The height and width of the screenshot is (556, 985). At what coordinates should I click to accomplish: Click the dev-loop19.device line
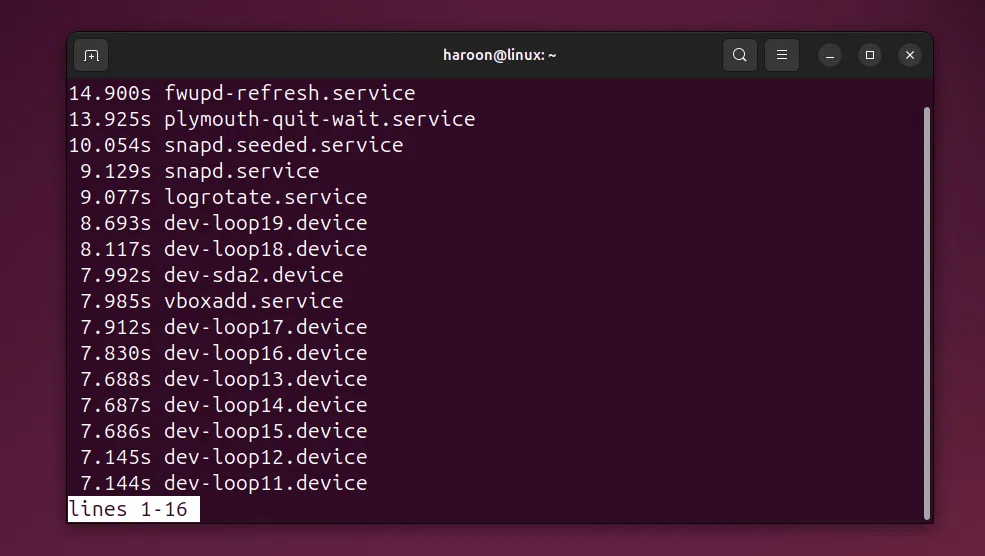(x=265, y=223)
